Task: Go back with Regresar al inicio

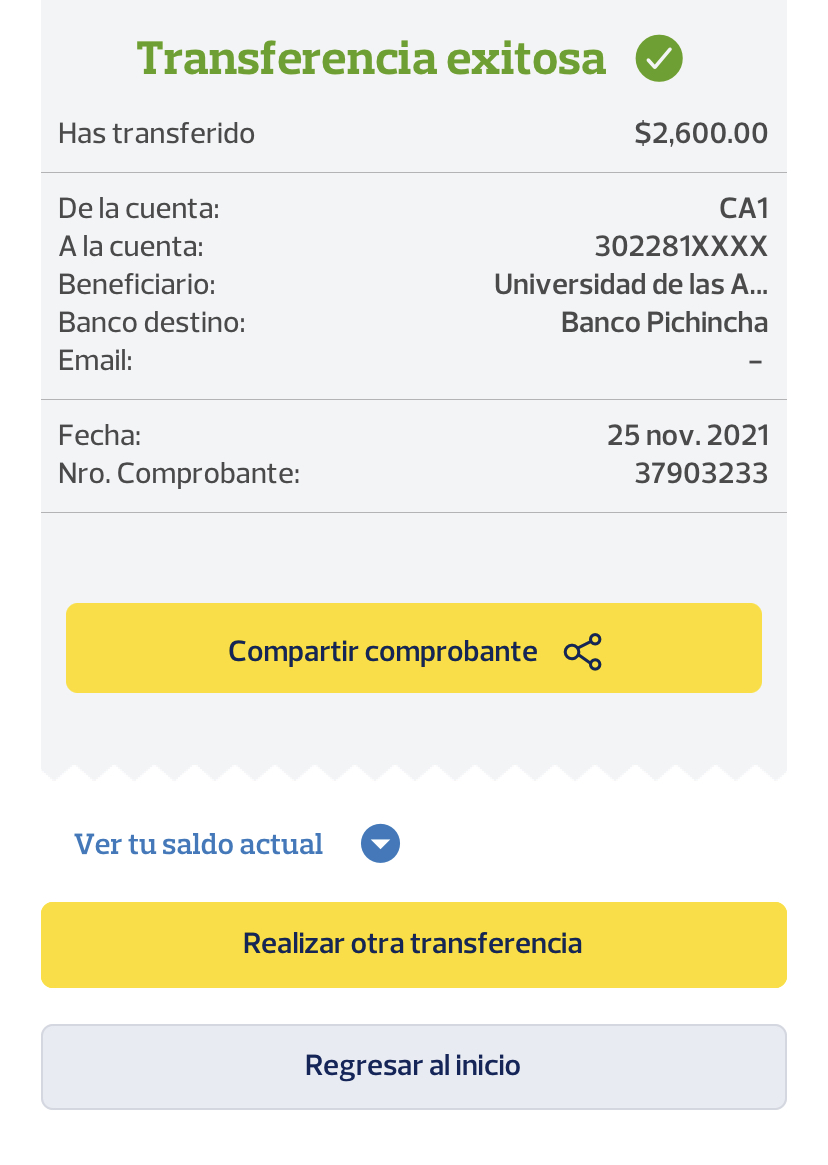Action: 413,1066
